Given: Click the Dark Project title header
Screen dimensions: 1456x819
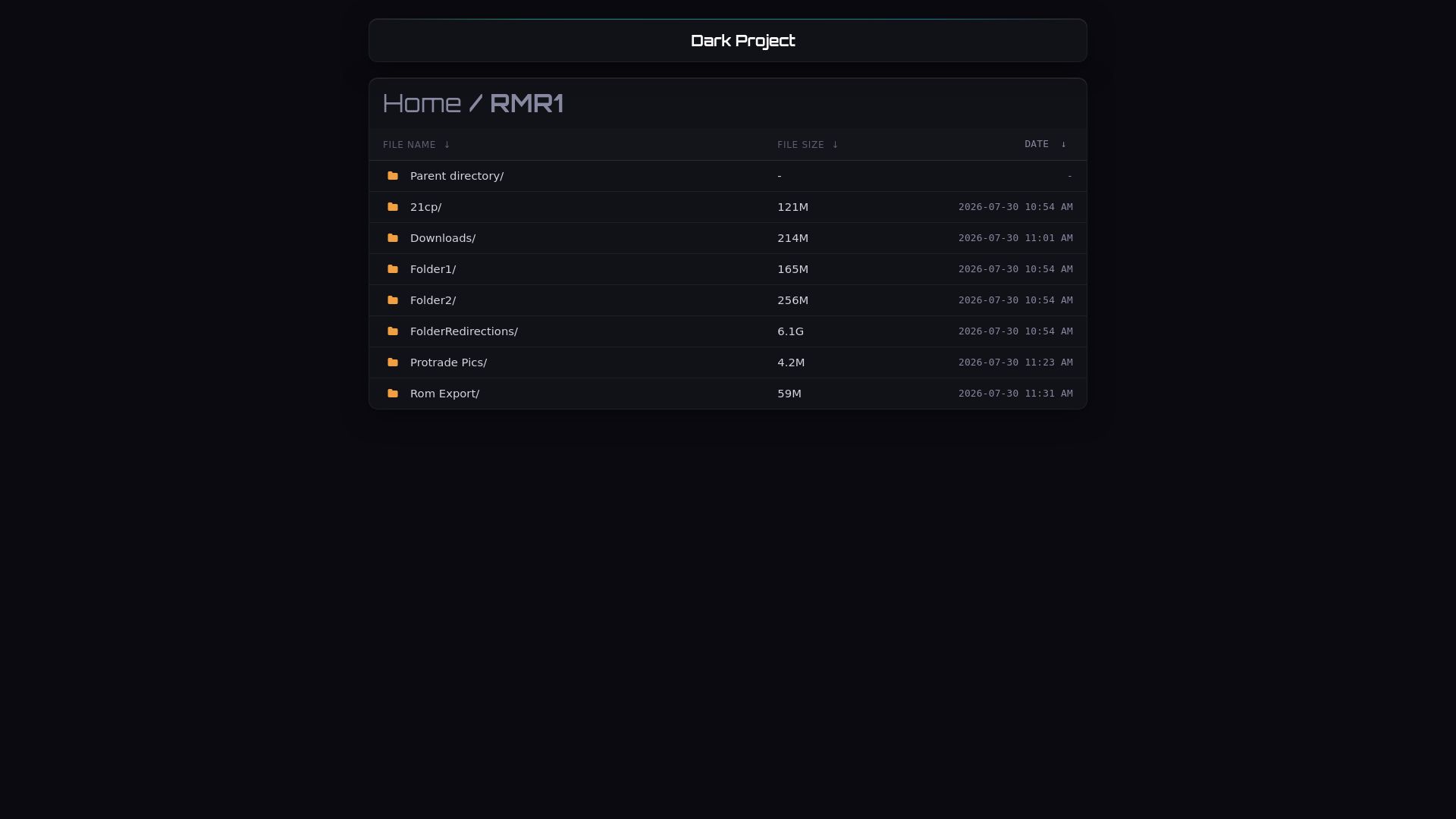Looking at the screenshot, I should 742,41.
